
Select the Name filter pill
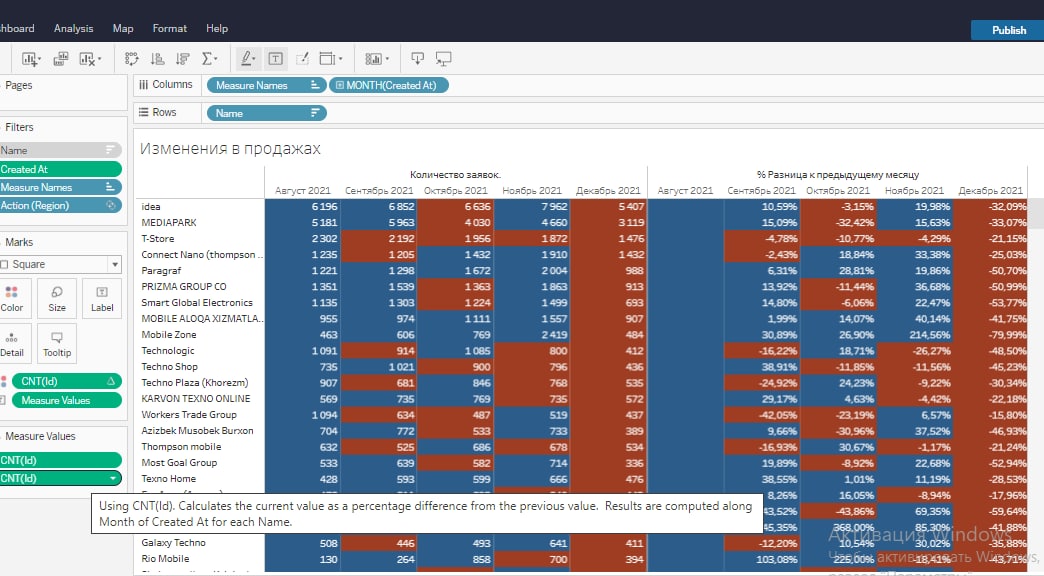pyautogui.click(x=61, y=150)
